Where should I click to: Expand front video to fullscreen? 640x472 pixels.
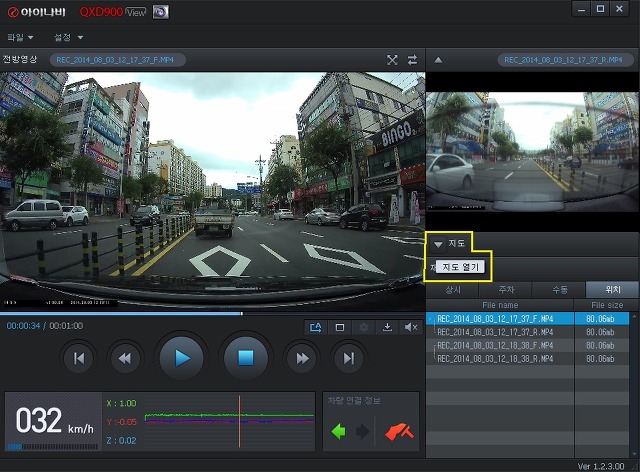coord(392,60)
